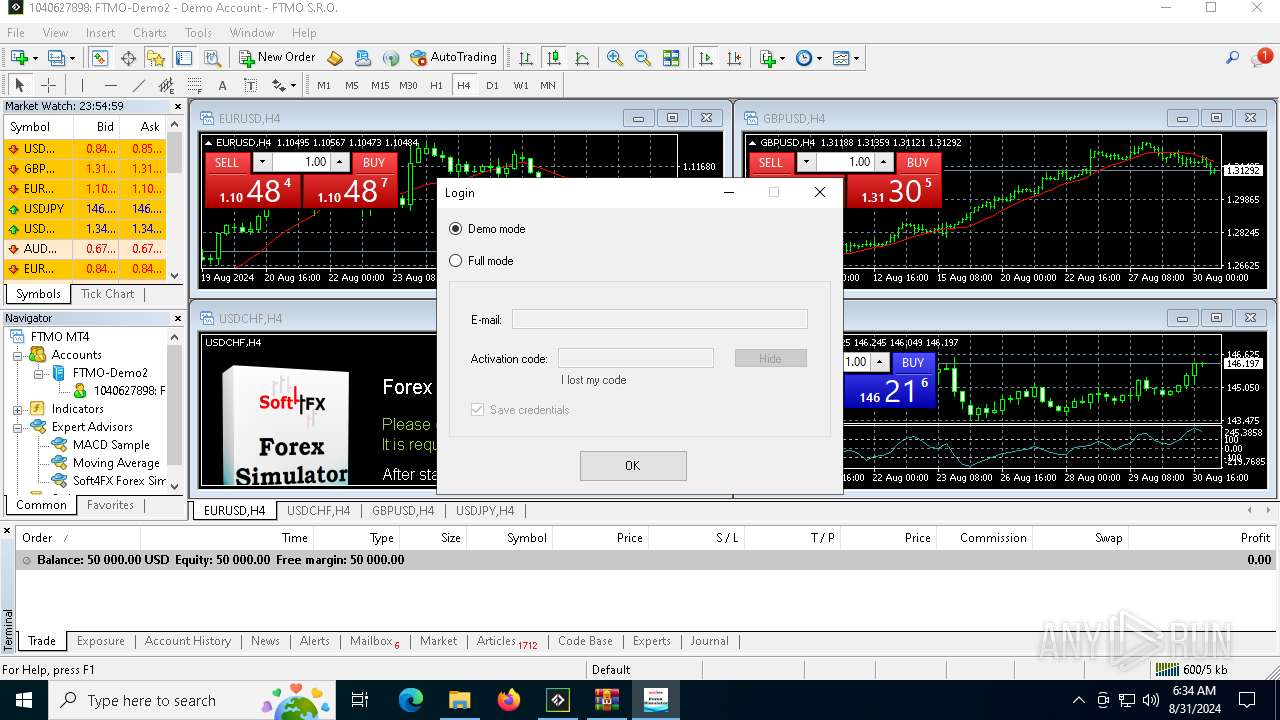Switch timeframe to W1

click(x=520, y=85)
